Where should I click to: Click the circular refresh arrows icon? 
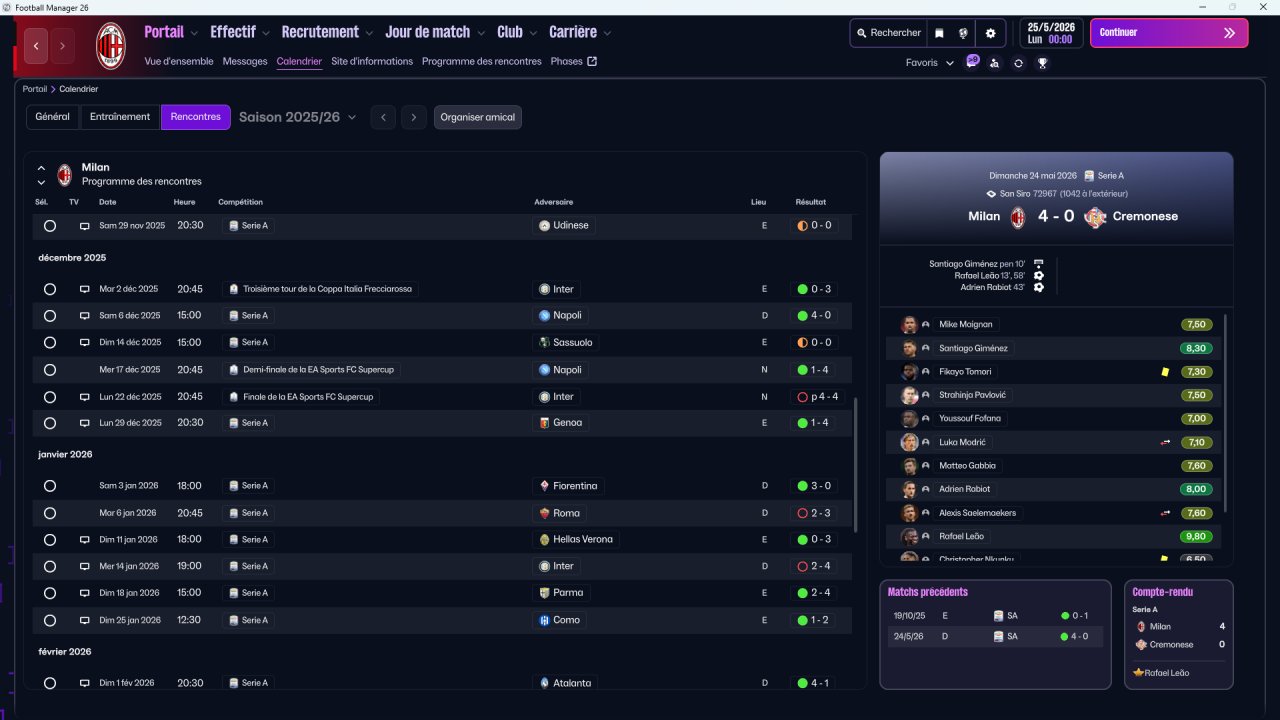[1018, 63]
